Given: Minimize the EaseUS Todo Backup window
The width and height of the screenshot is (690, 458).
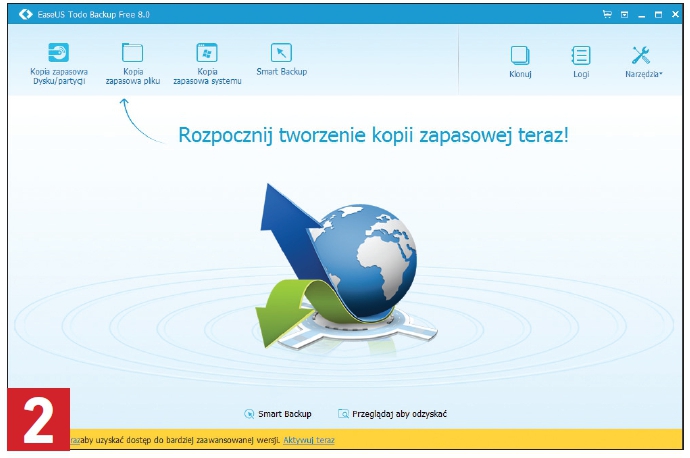Looking at the screenshot, I should 642,15.
